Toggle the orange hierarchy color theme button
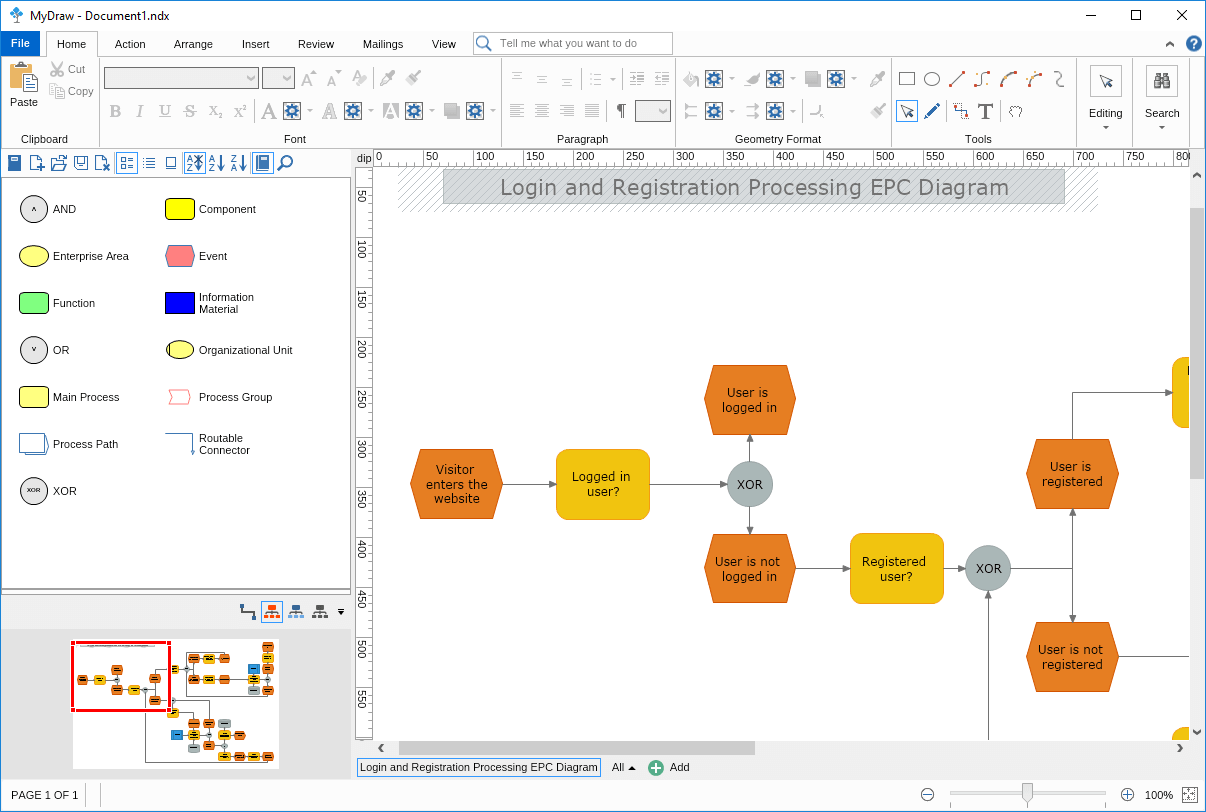 (x=271, y=611)
